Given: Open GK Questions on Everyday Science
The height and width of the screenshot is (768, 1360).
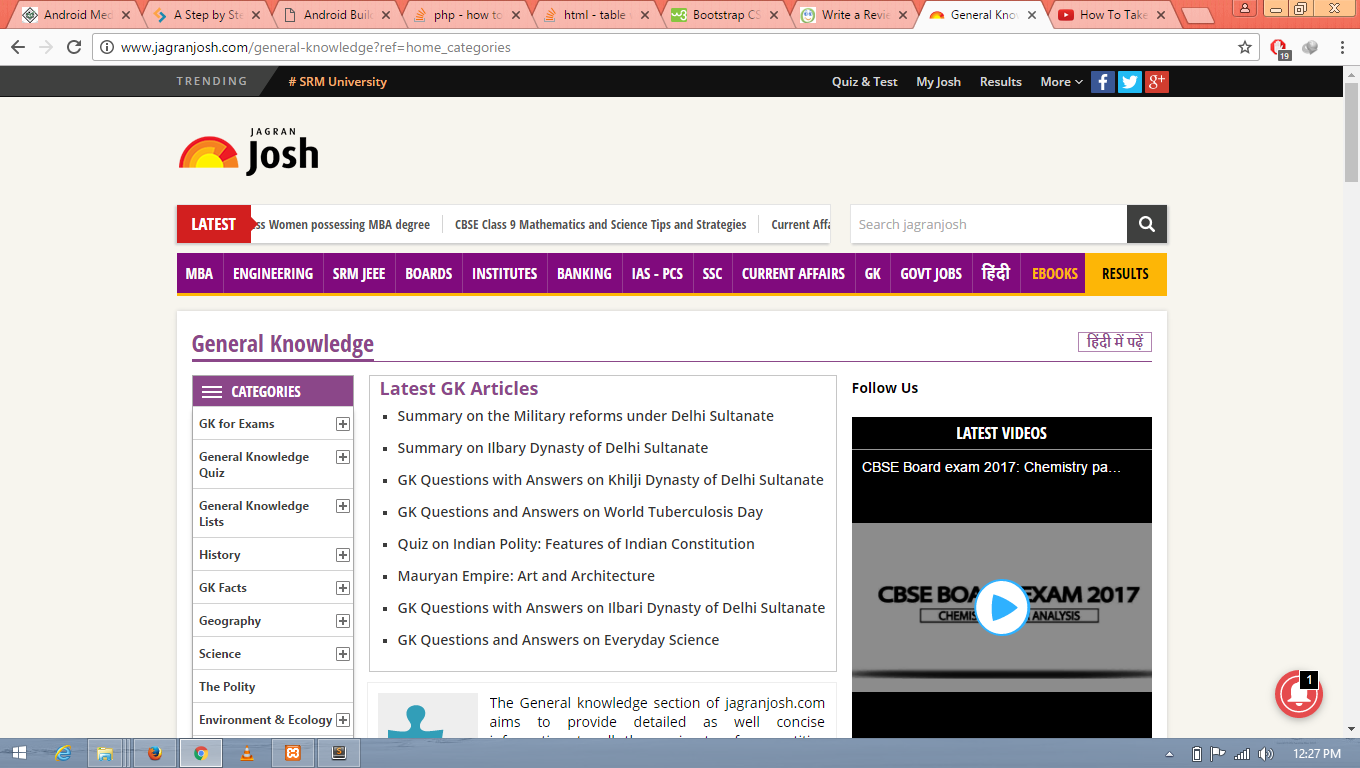Looking at the screenshot, I should click(558, 640).
